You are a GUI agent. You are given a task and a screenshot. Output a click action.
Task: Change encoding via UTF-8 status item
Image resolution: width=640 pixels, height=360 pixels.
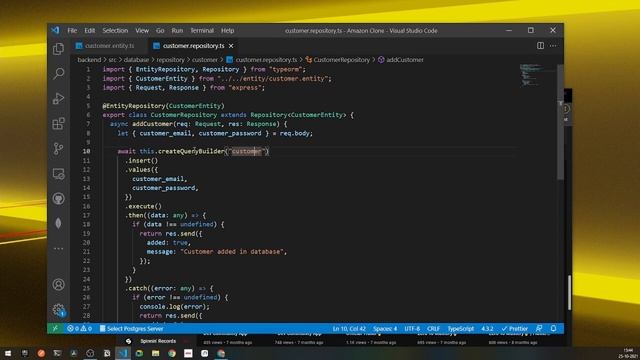412,329
